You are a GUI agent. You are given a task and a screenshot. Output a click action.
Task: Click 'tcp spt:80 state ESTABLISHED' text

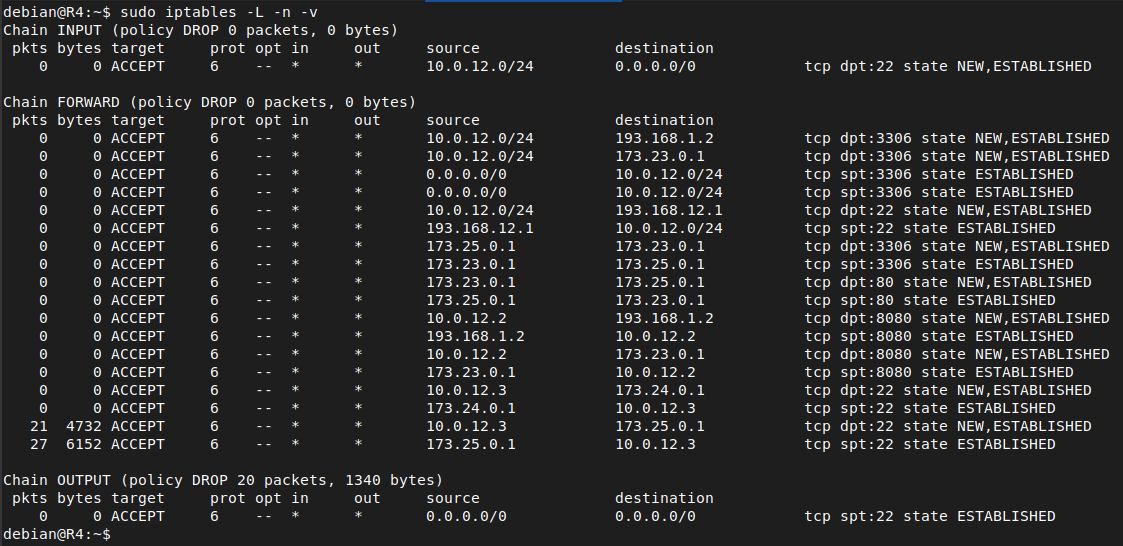pos(930,300)
